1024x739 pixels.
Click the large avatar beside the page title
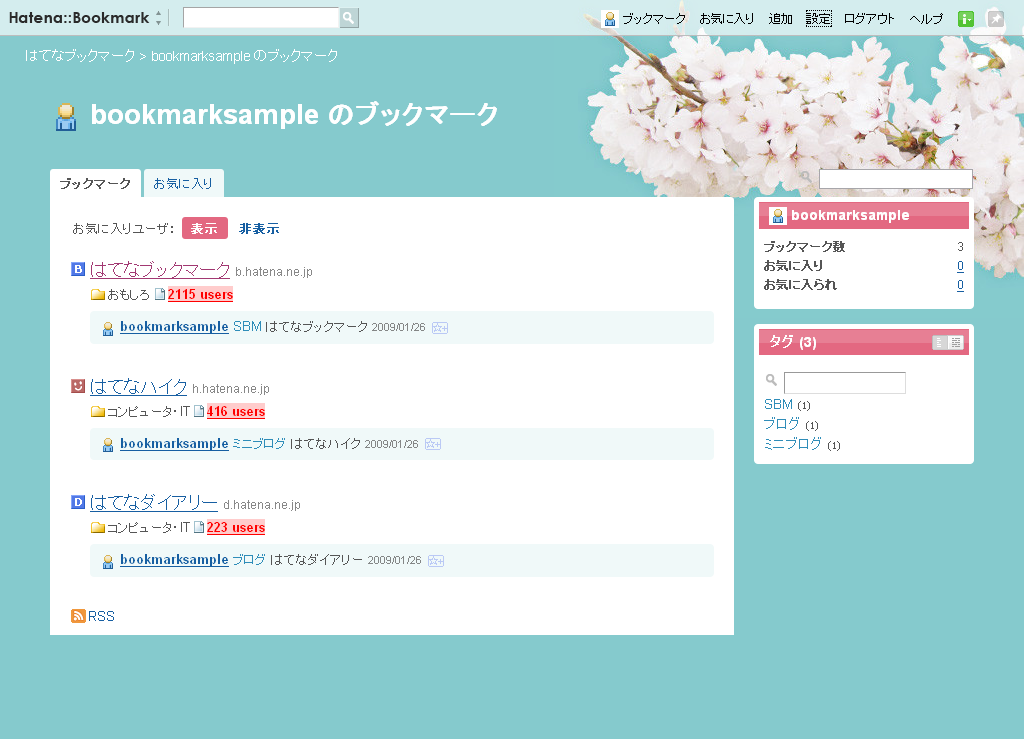(x=66, y=117)
